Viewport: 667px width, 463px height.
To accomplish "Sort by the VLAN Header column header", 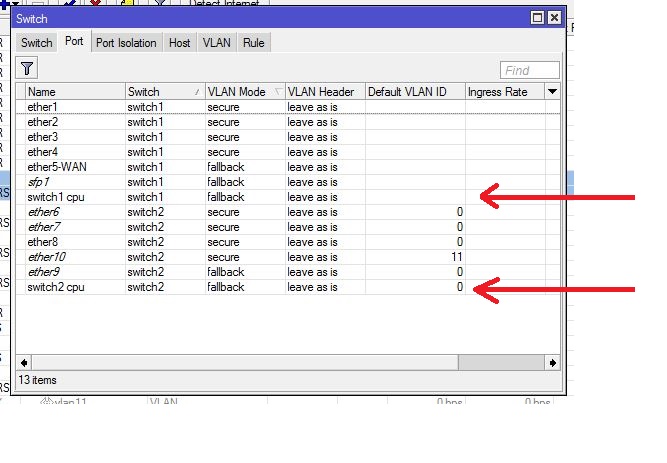I will pyautogui.click(x=325, y=91).
